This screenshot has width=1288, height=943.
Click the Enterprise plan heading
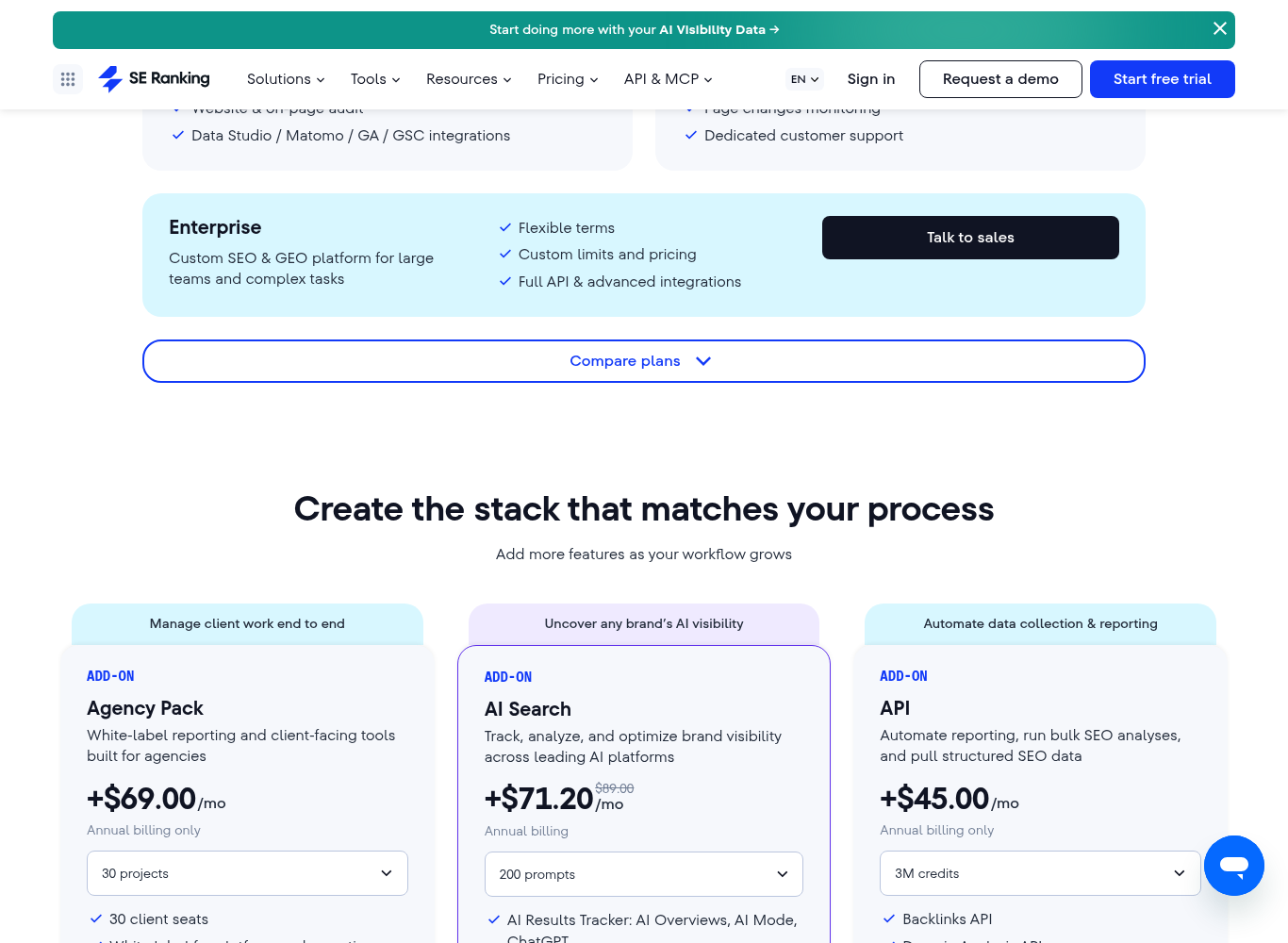point(215,227)
